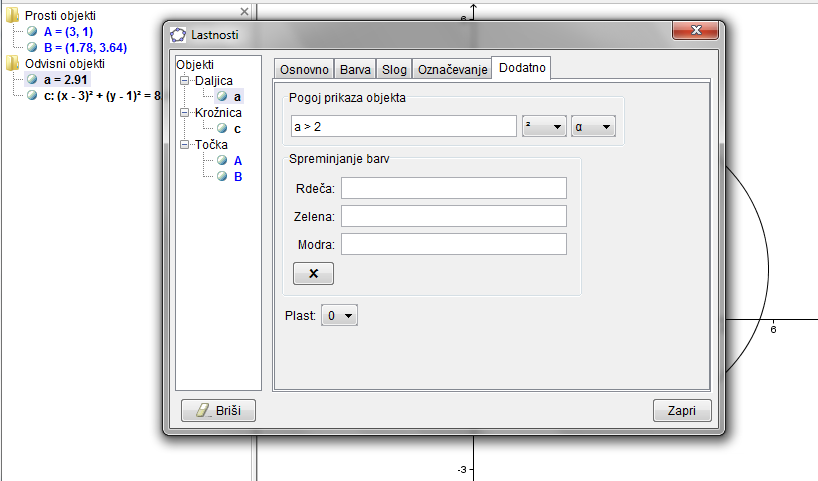The image size is (818, 481).
Task: Close the algebra view with its X icon
Action: pyautogui.click(x=245, y=12)
